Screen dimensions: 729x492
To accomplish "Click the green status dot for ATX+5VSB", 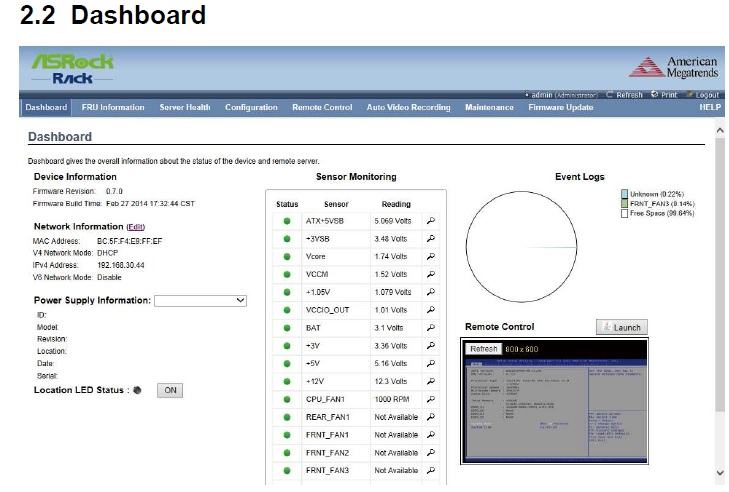I will coord(287,221).
